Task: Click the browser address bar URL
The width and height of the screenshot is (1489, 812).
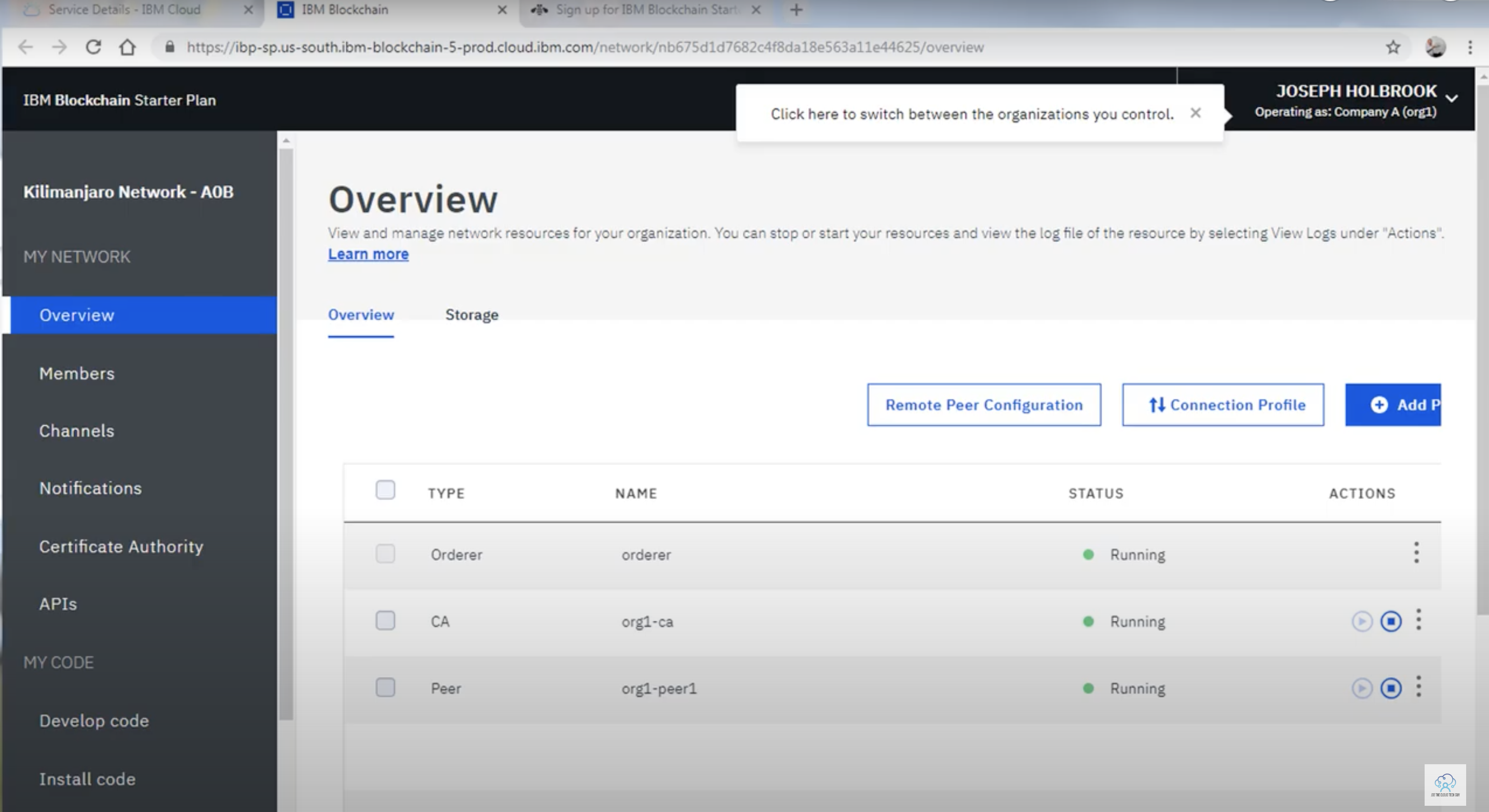Action: (585, 47)
